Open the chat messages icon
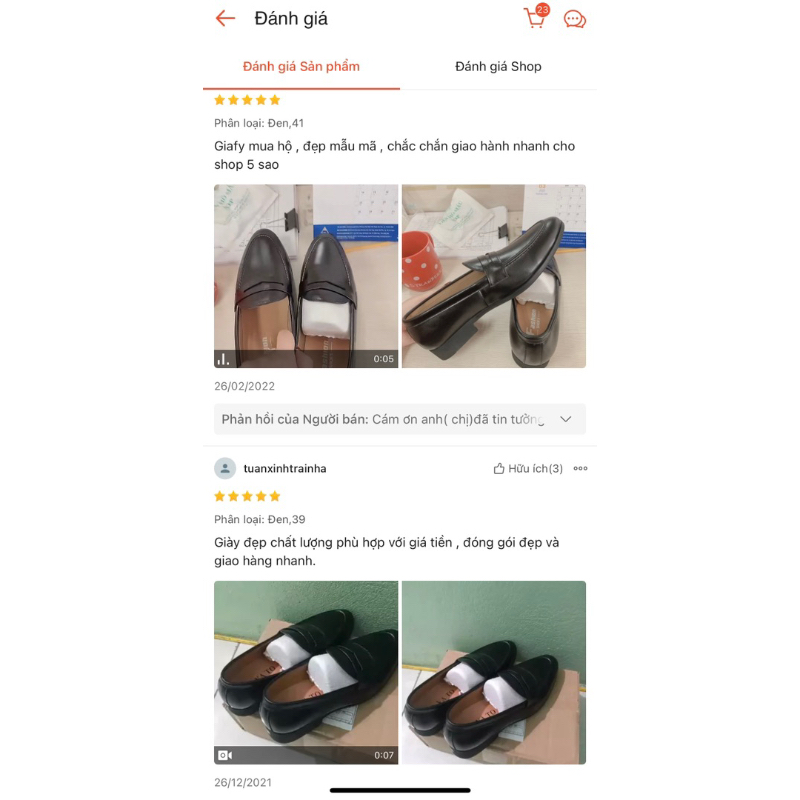 (x=574, y=19)
